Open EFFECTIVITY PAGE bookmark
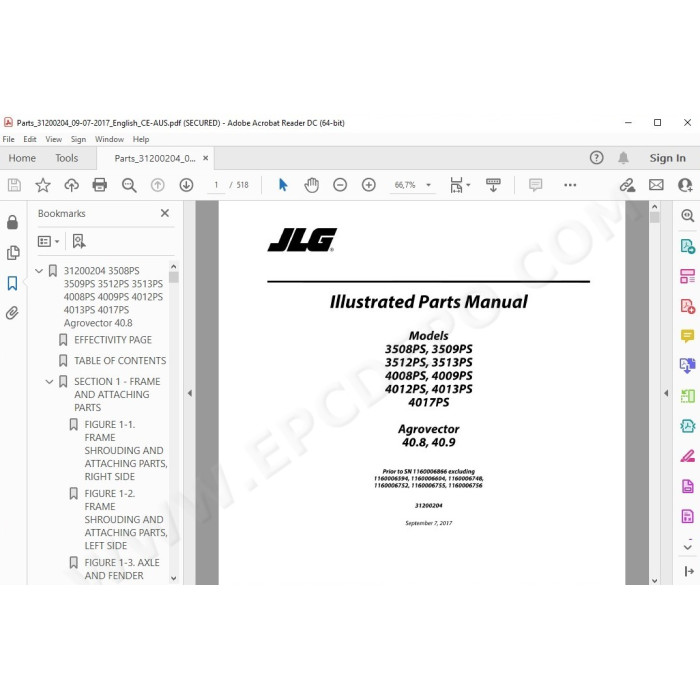 (112, 340)
